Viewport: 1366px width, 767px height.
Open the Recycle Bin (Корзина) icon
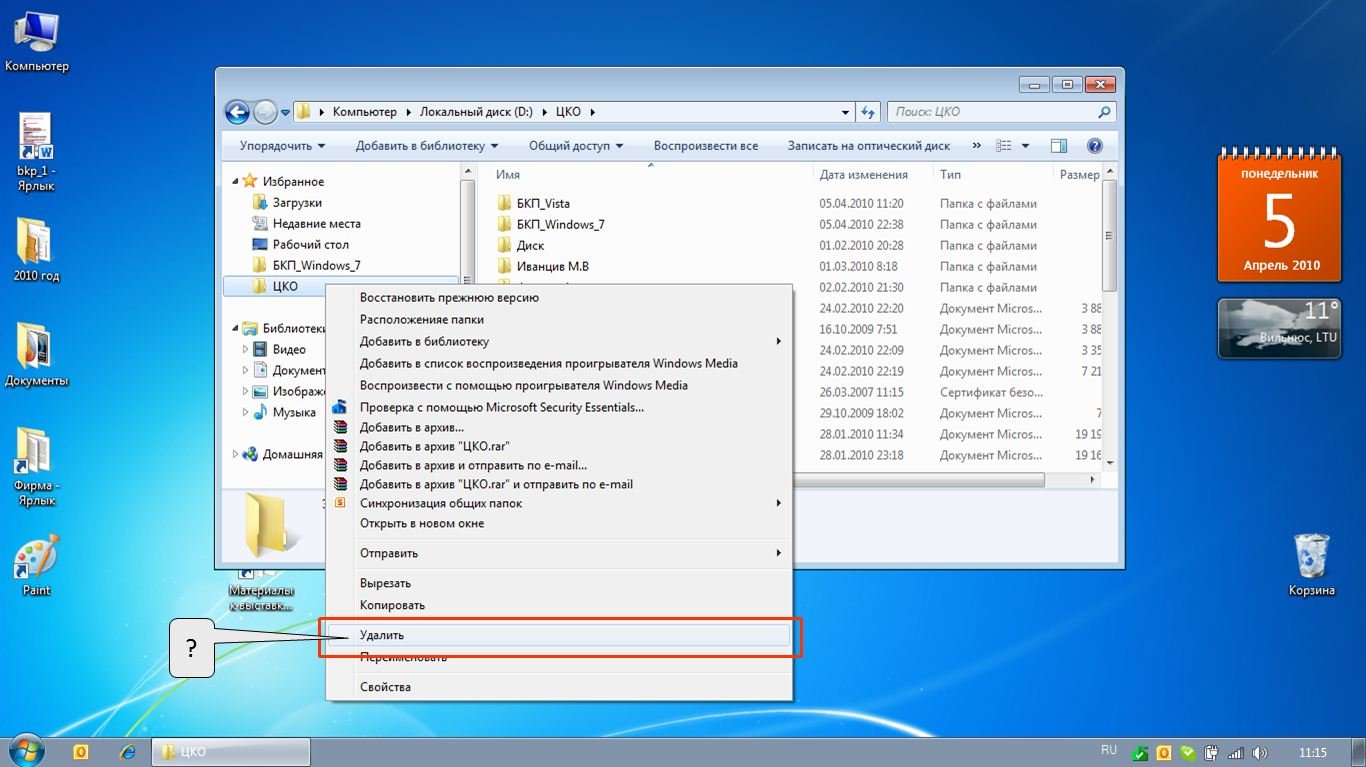tap(1311, 560)
